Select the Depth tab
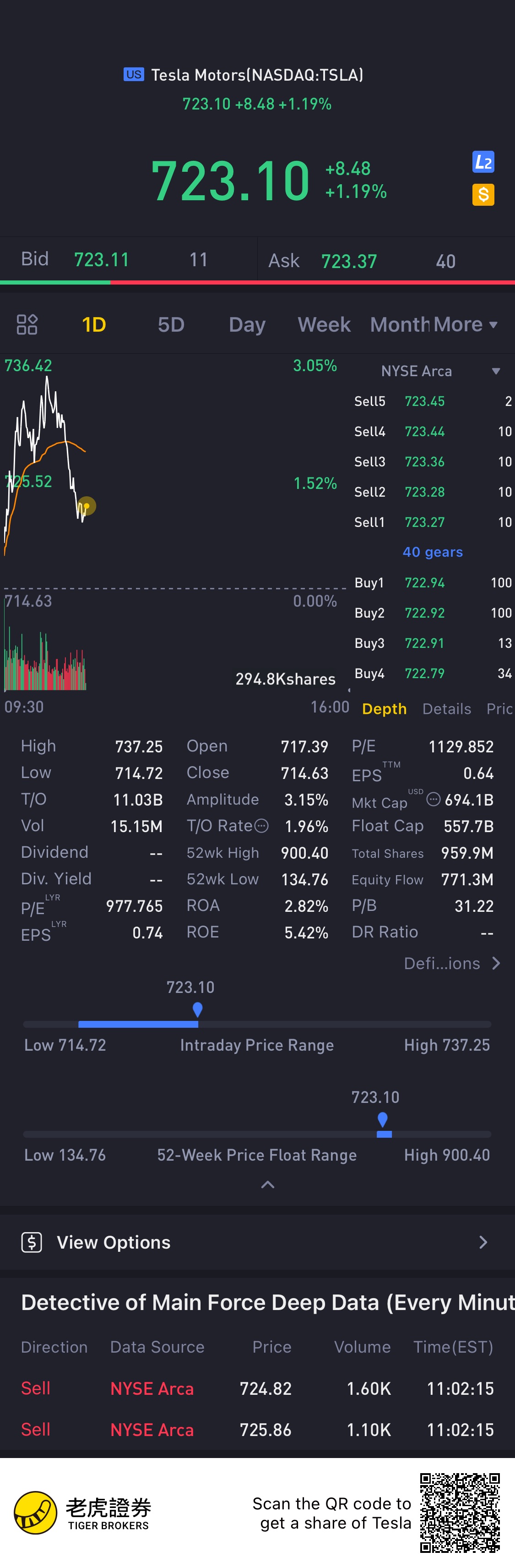This screenshot has width=515, height=1568. (x=384, y=708)
